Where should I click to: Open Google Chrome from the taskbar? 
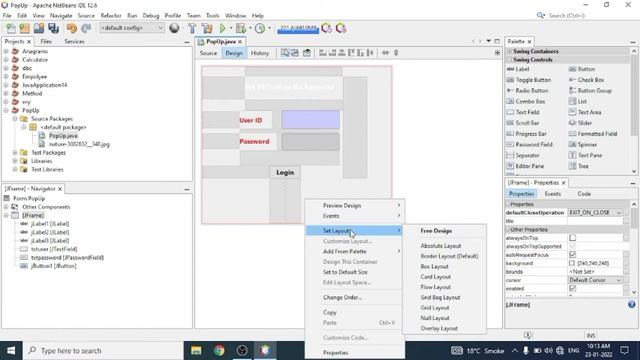pos(219,351)
